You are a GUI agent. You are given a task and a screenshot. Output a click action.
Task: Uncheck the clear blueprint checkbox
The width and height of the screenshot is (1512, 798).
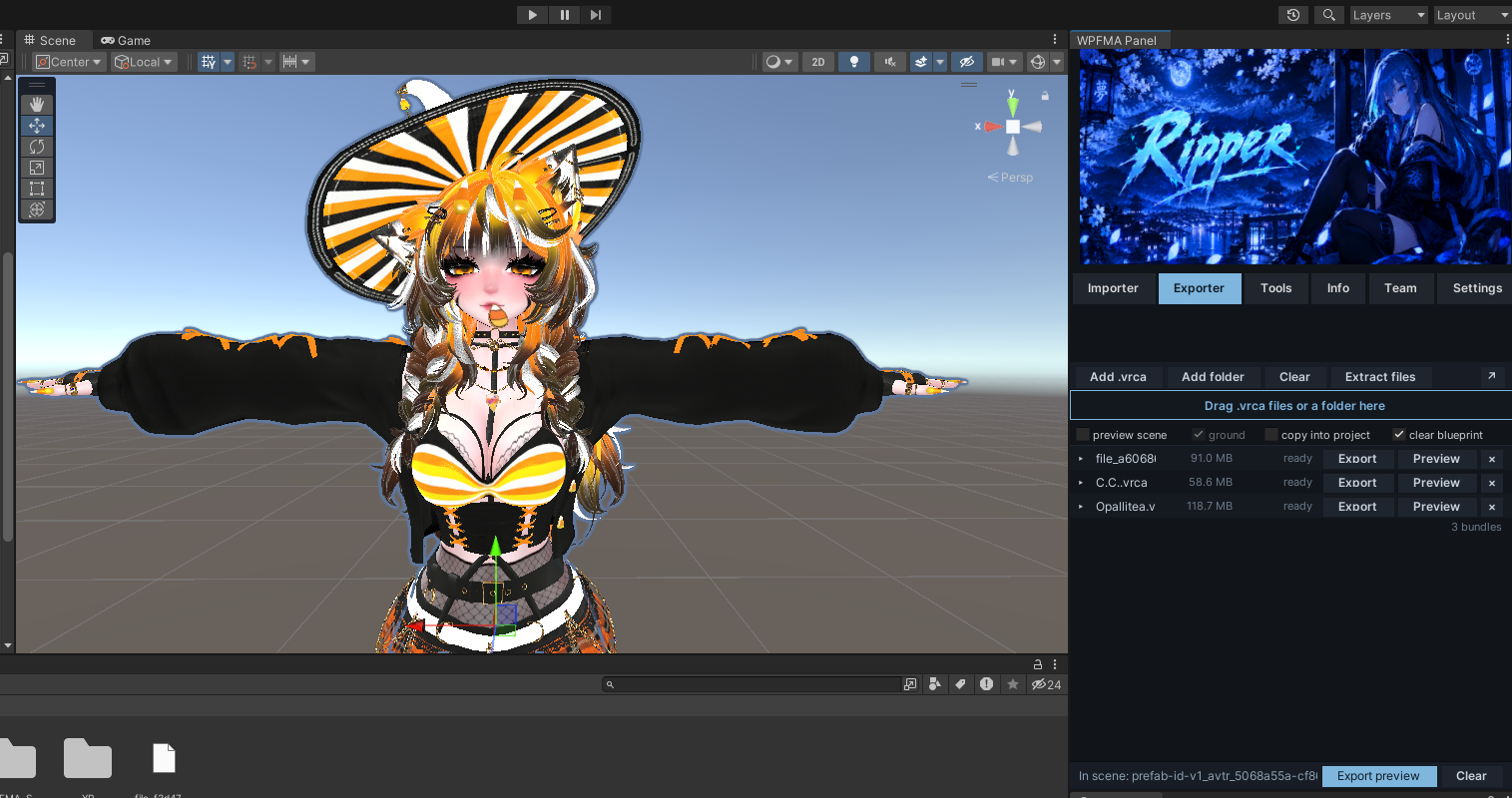pos(1399,435)
